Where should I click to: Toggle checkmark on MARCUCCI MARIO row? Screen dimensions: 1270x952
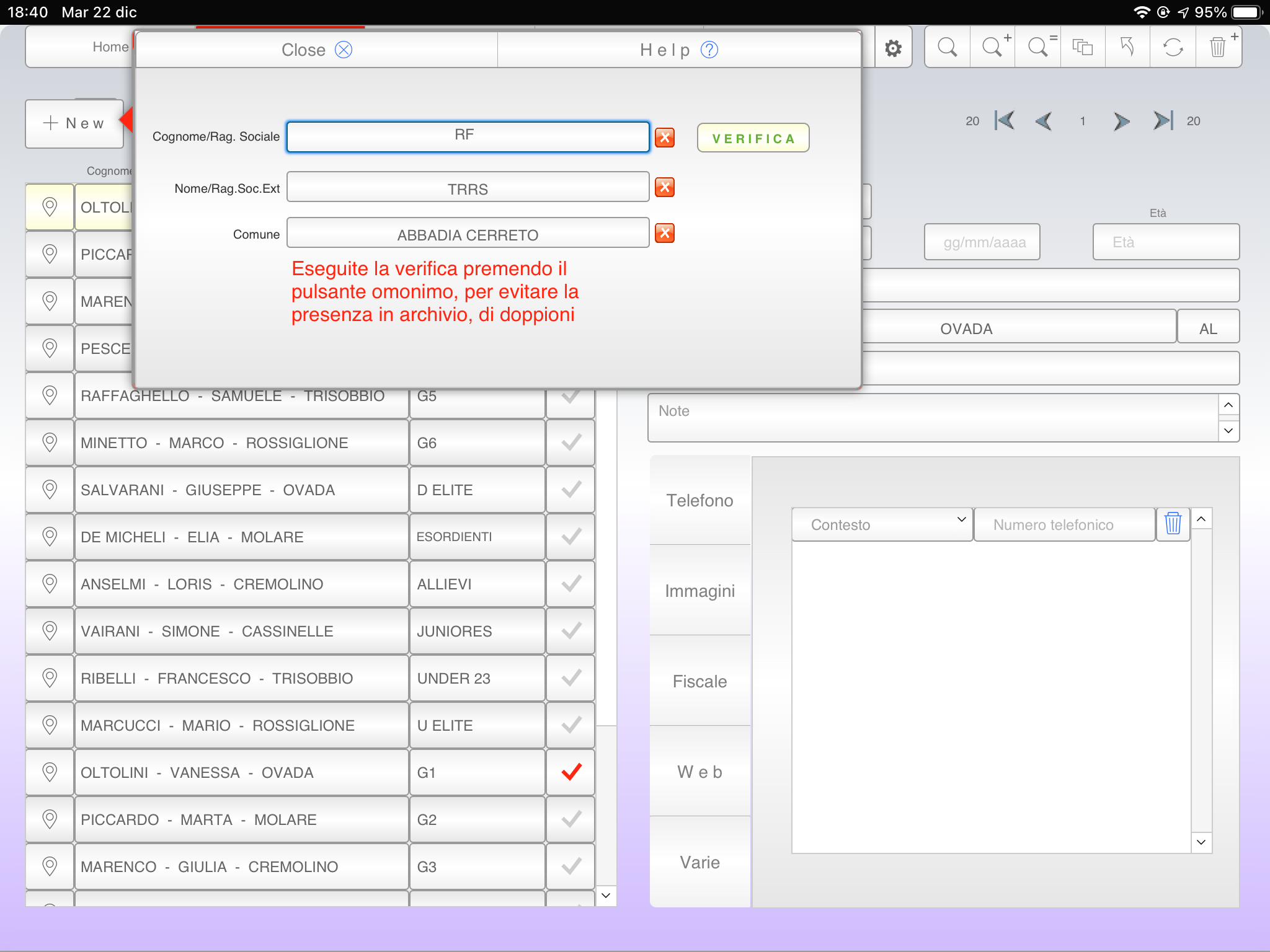point(571,725)
